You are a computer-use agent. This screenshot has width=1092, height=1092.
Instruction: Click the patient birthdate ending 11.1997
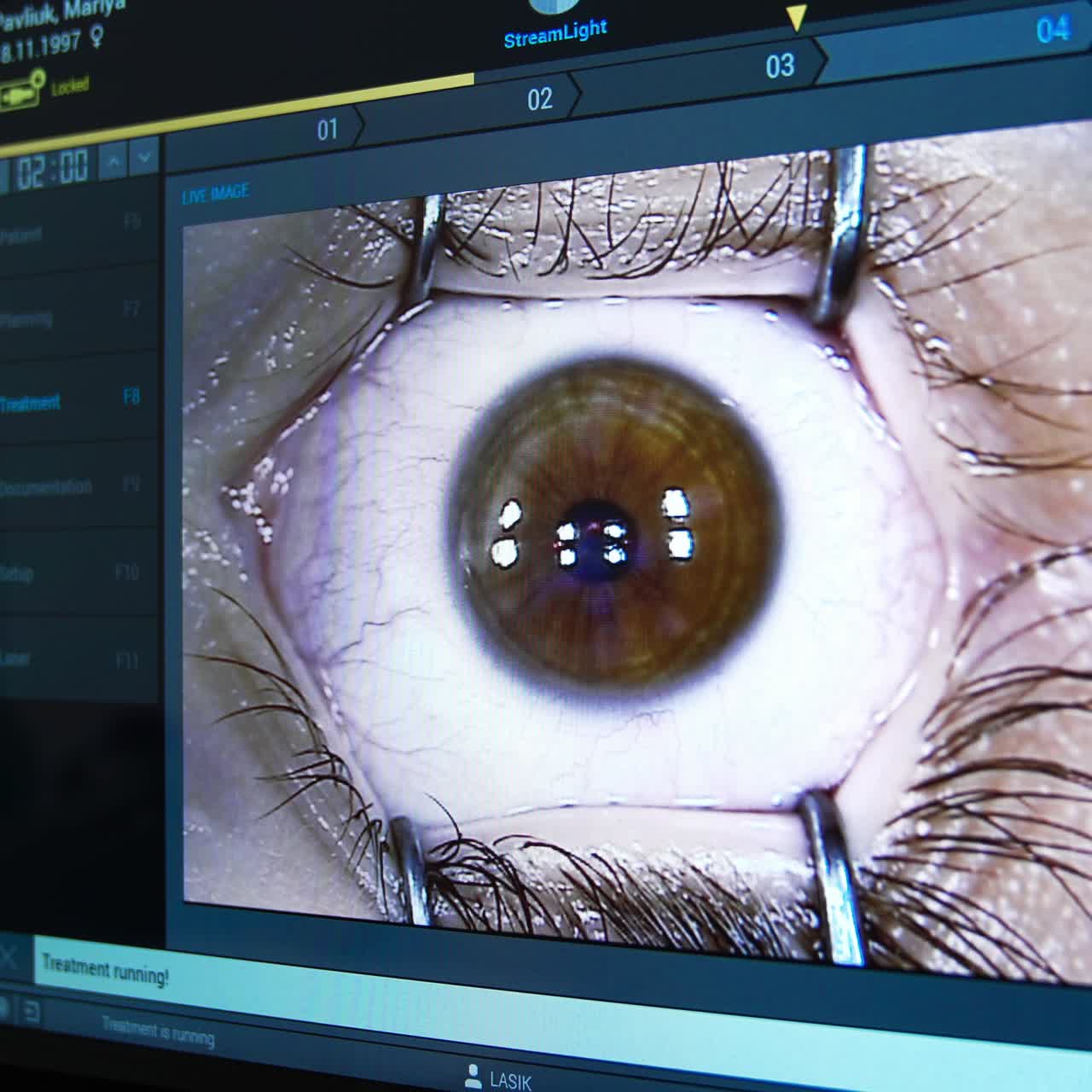pyautogui.click(x=41, y=45)
